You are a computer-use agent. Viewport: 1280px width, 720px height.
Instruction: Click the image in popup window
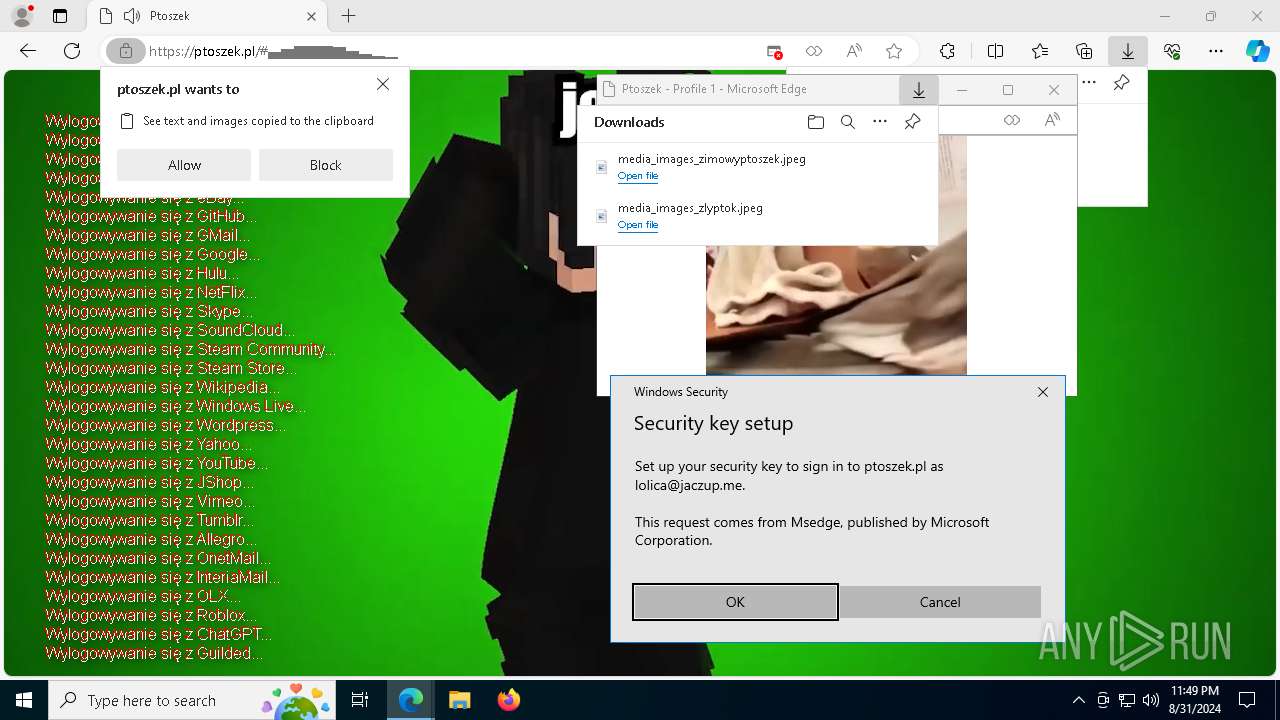836,308
